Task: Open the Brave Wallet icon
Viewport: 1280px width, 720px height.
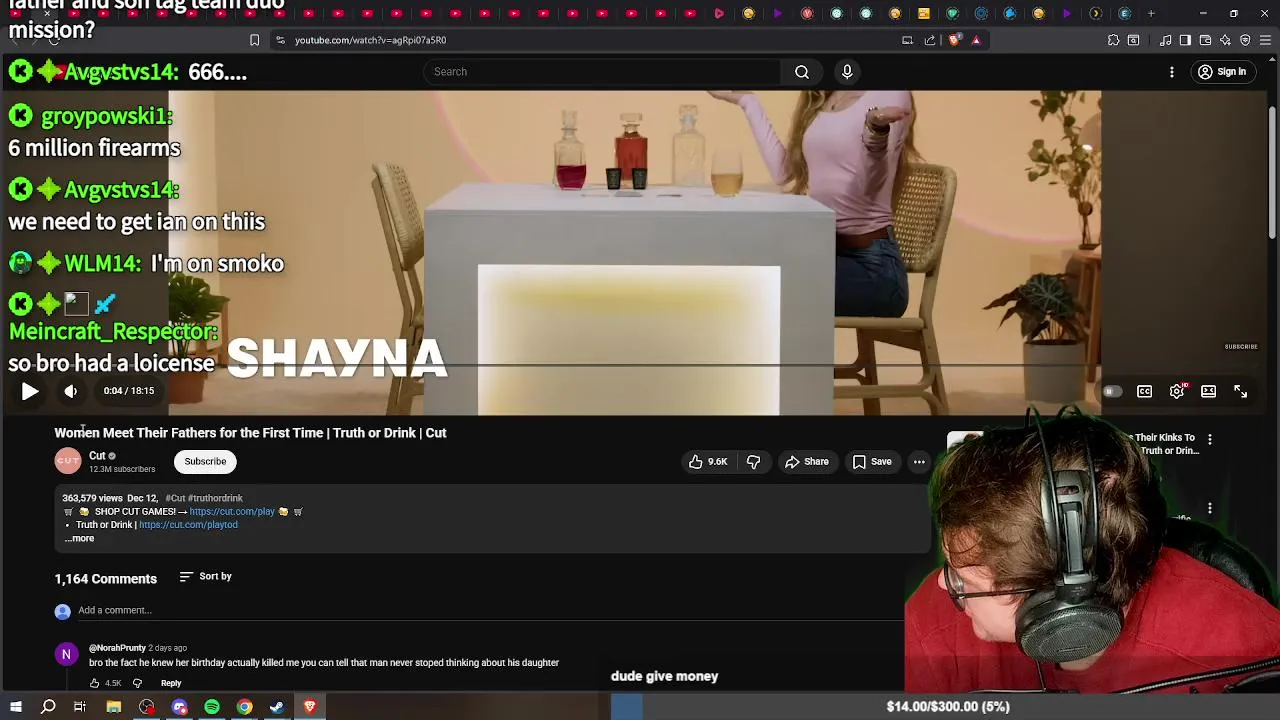Action: coord(1205,40)
